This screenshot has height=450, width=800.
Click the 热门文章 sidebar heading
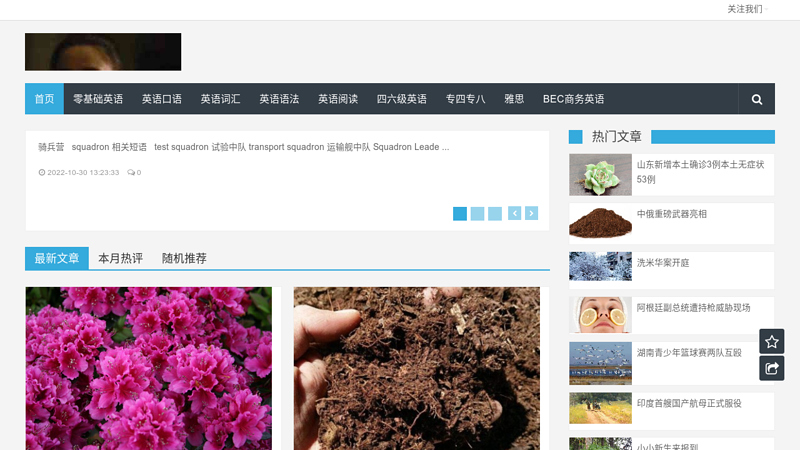[x=616, y=137]
